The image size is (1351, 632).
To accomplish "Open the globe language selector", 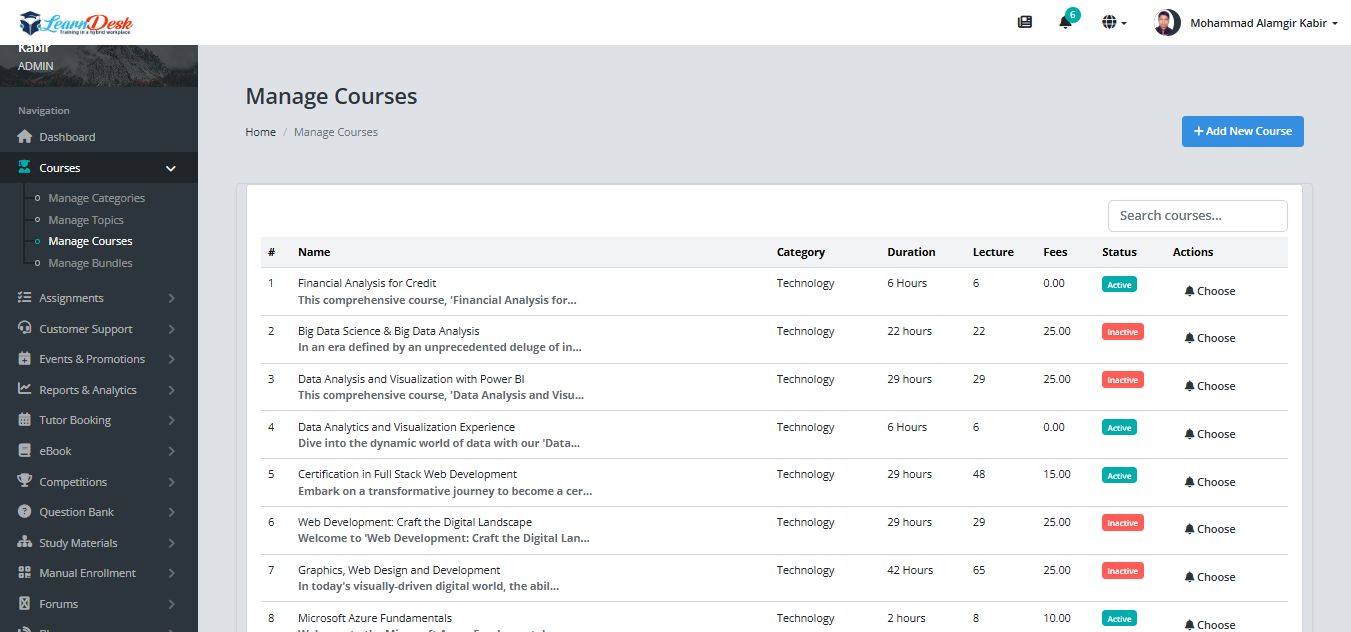I will [1113, 22].
